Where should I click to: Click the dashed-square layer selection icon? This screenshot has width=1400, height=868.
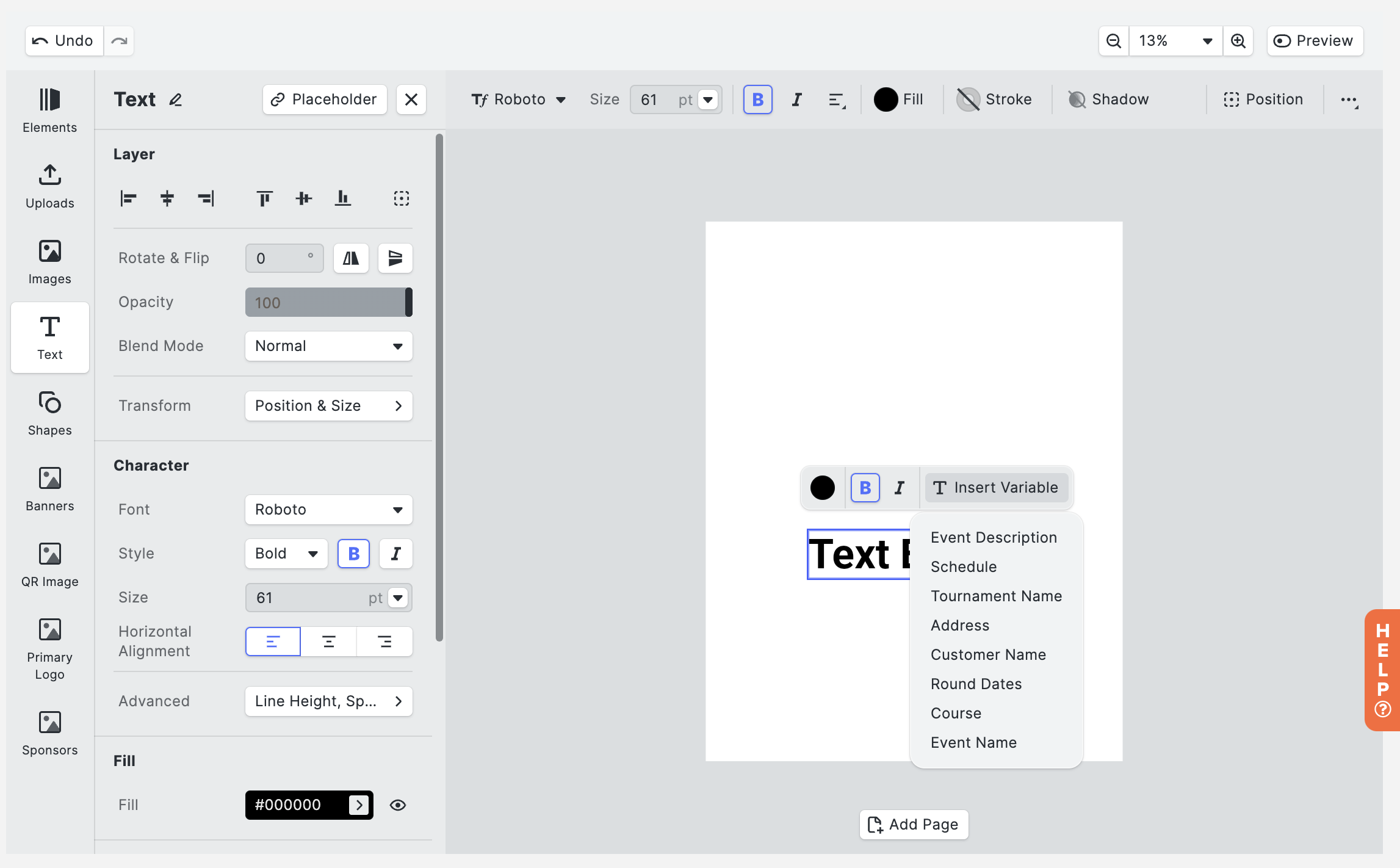(x=402, y=198)
